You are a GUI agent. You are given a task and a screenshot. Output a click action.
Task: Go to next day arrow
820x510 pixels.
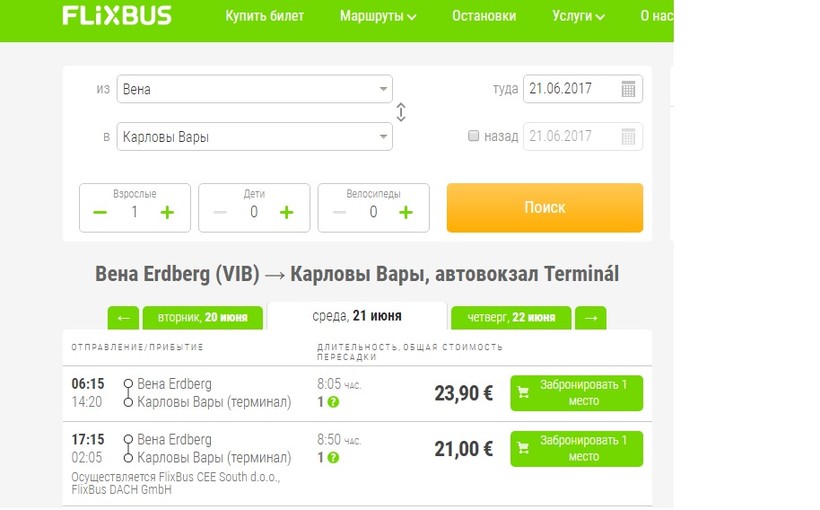[x=591, y=318]
